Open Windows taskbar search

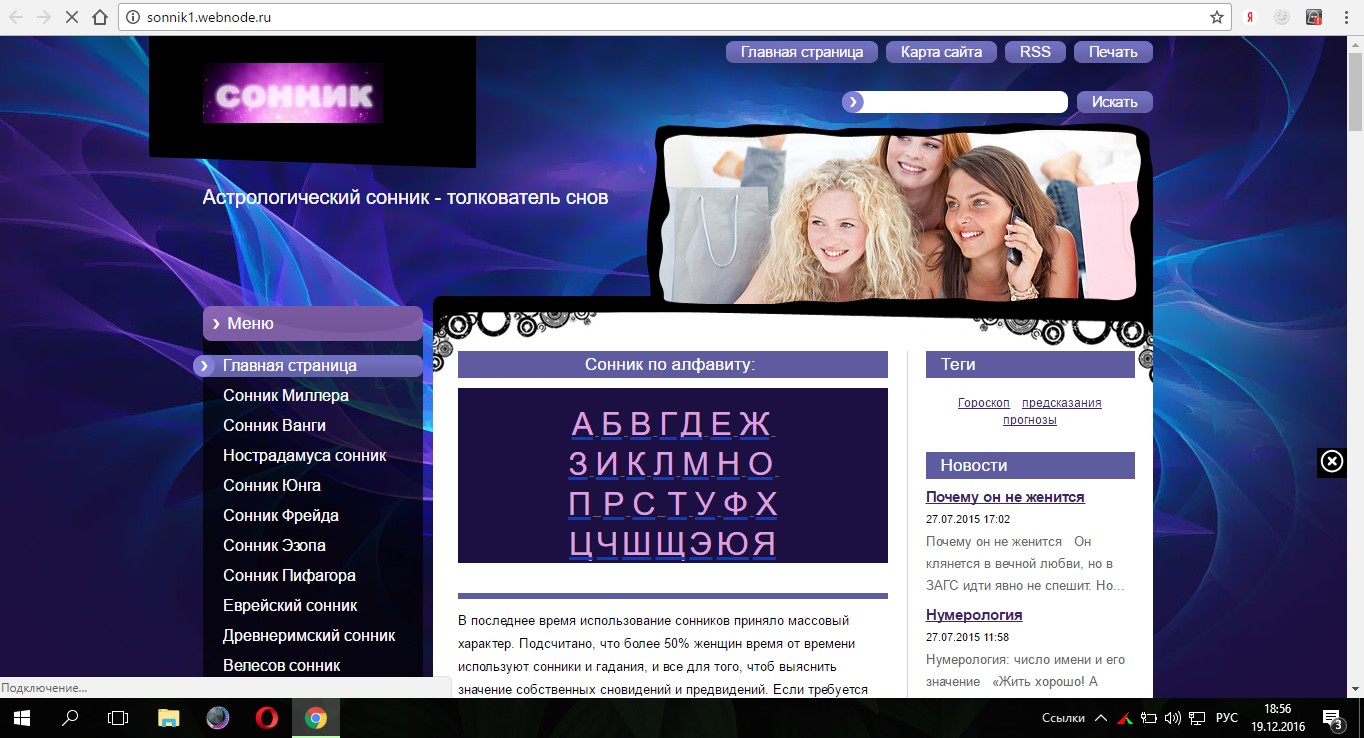(70, 717)
